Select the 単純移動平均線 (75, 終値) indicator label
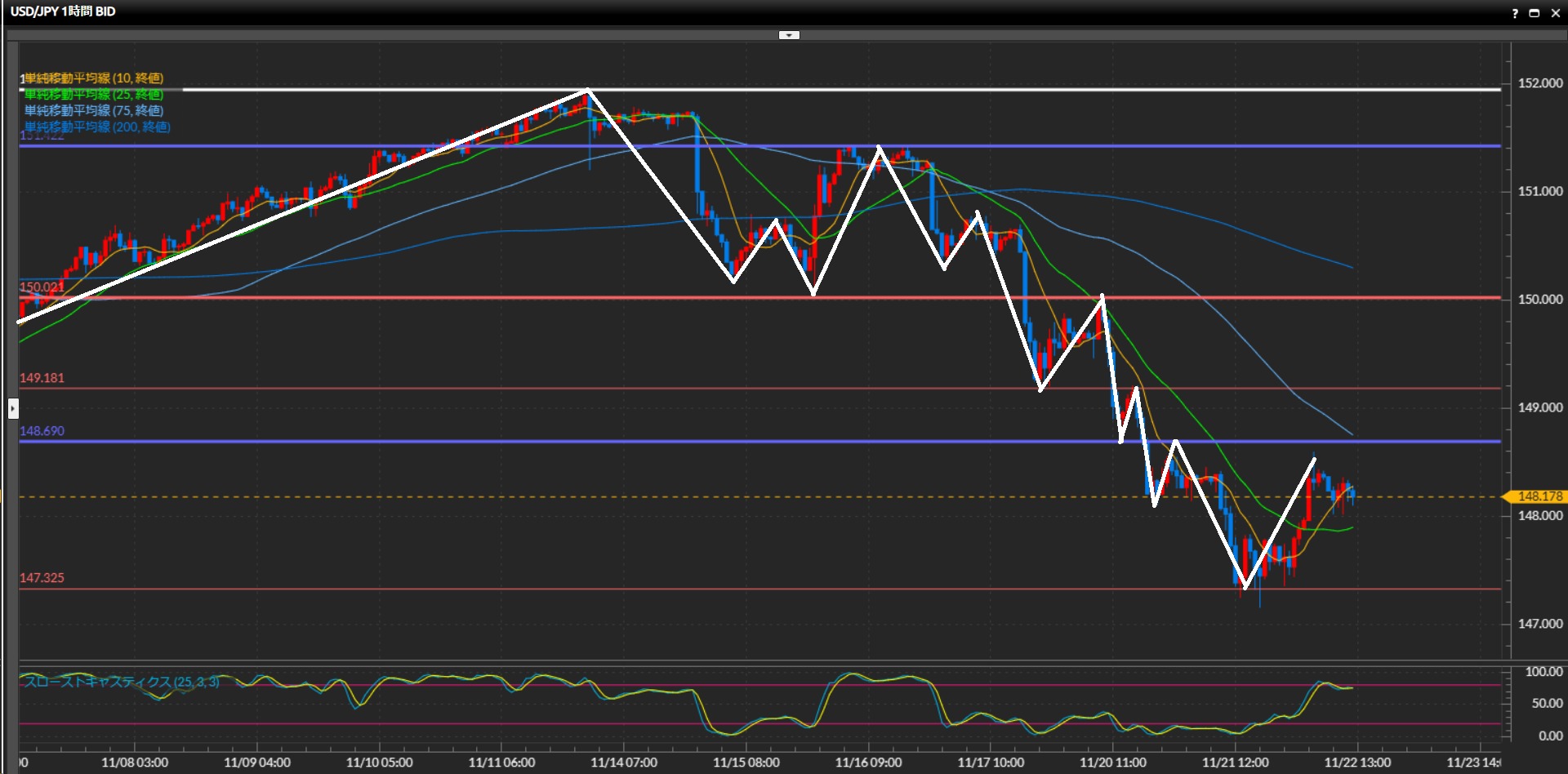Screen dimensions: 1568x774 coord(93,110)
